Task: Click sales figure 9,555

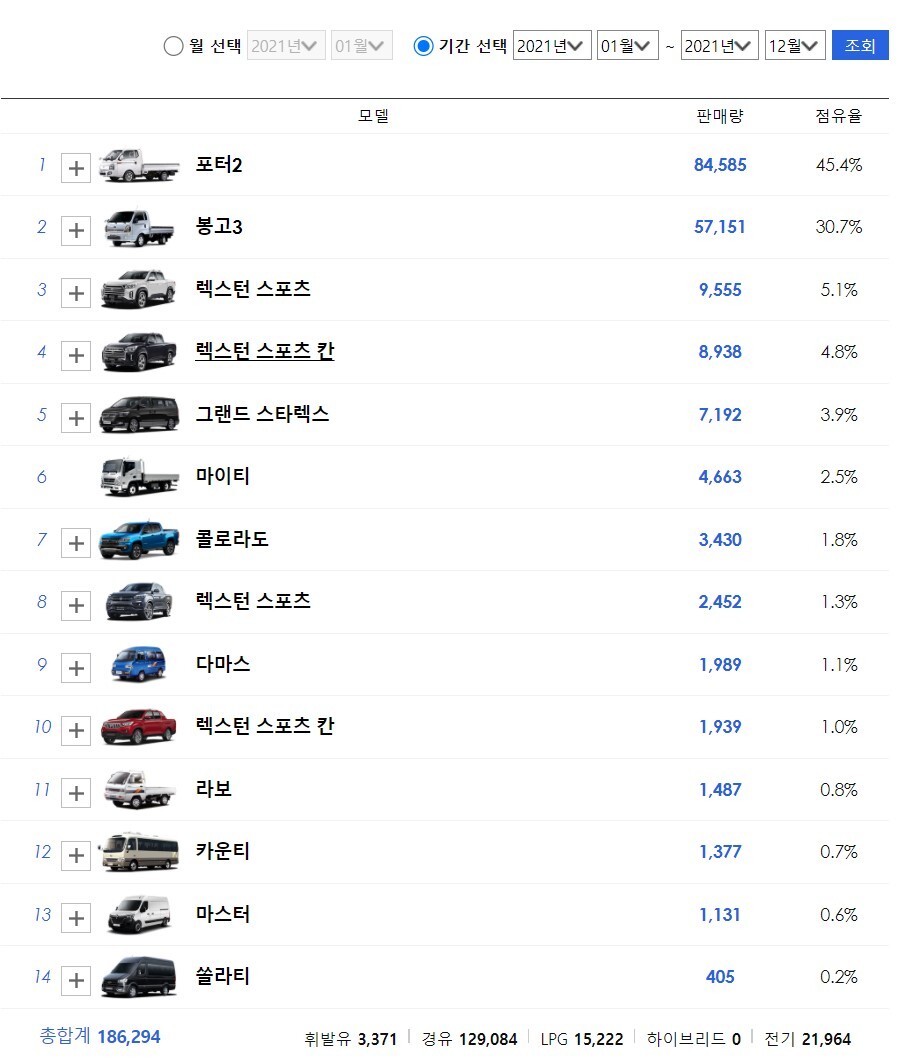Action: point(720,290)
